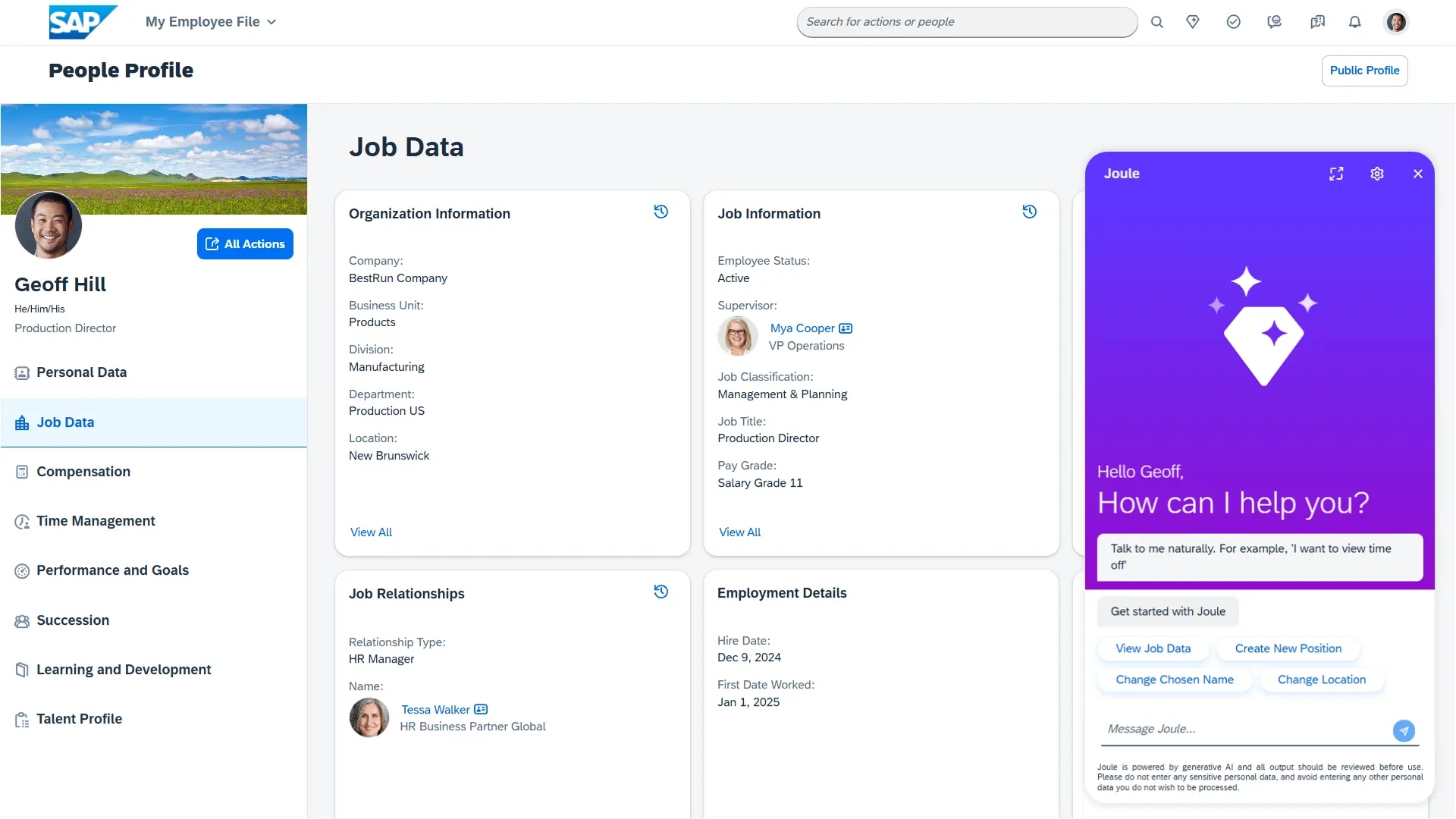This screenshot has height=819, width=1456.
Task: Click the search magnifier icon
Action: point(1157,22)
